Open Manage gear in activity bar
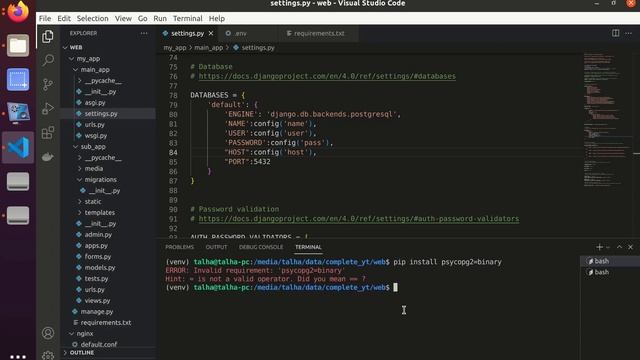 (48, 355)
